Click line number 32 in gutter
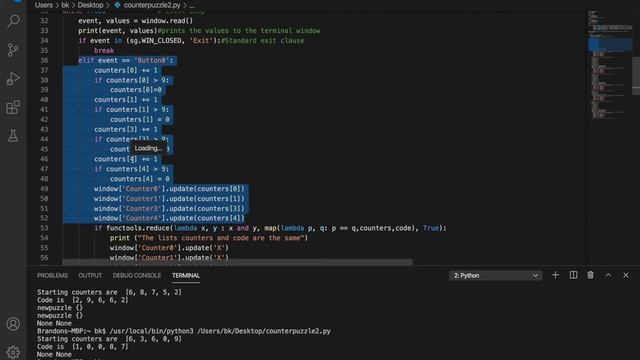 coord(44,21)
